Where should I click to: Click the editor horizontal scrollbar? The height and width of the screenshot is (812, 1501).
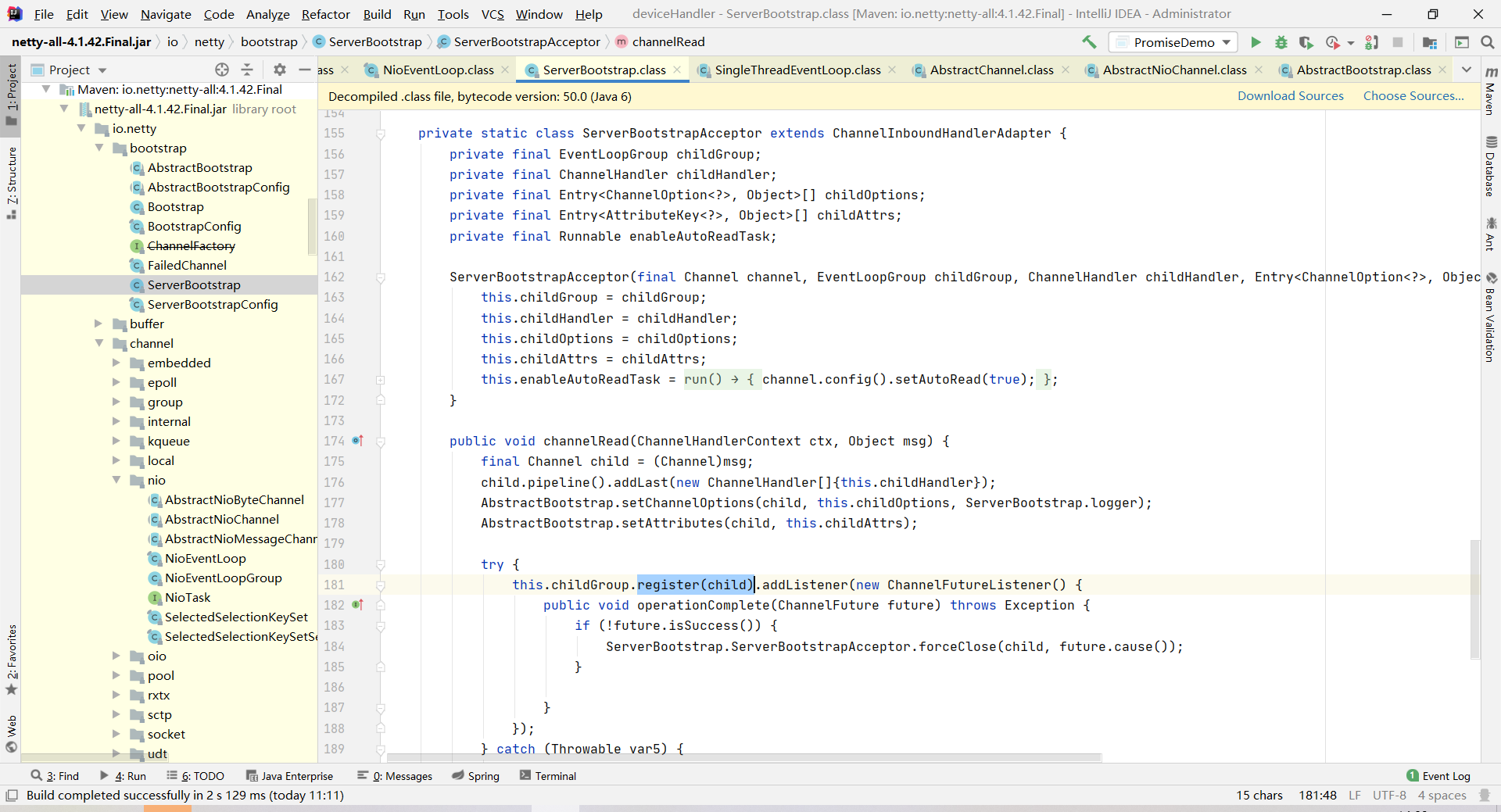pyautogui.click(x=743, y=757)
